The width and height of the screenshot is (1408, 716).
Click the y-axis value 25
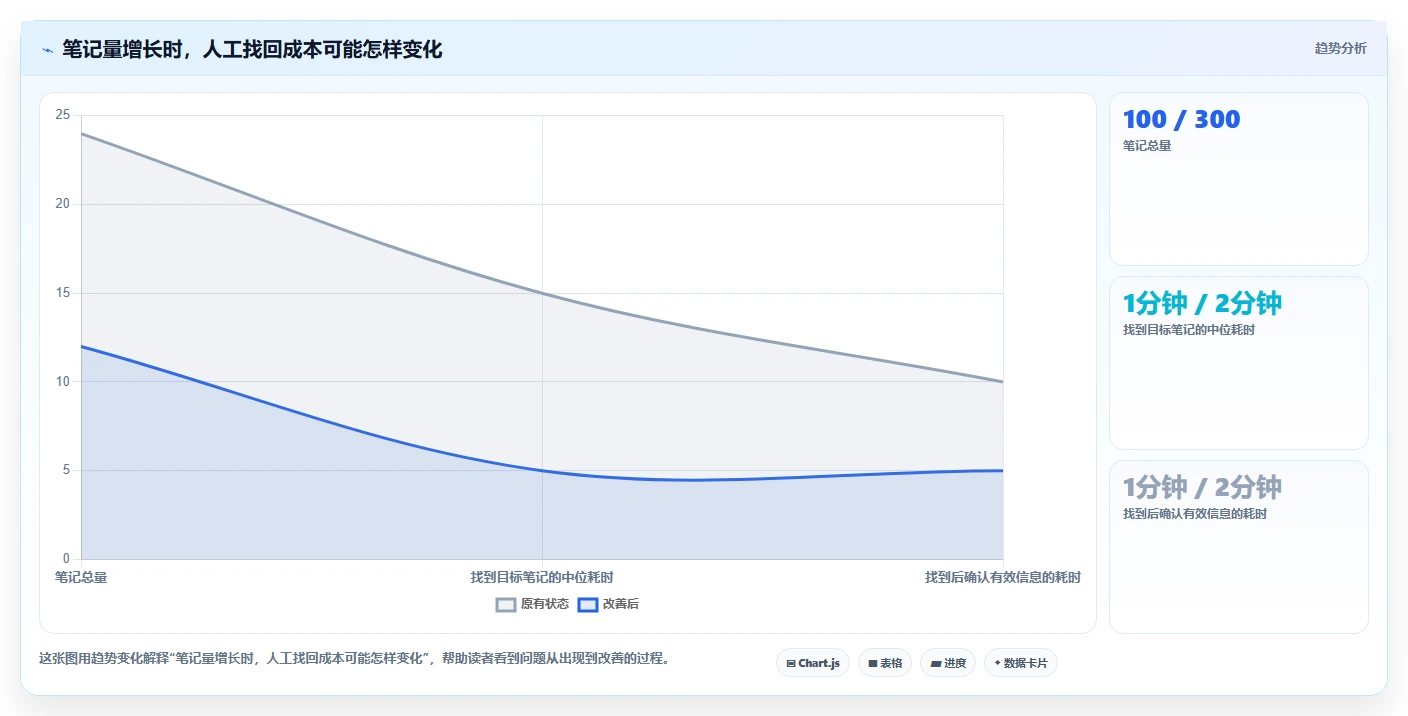pos(63,115)
